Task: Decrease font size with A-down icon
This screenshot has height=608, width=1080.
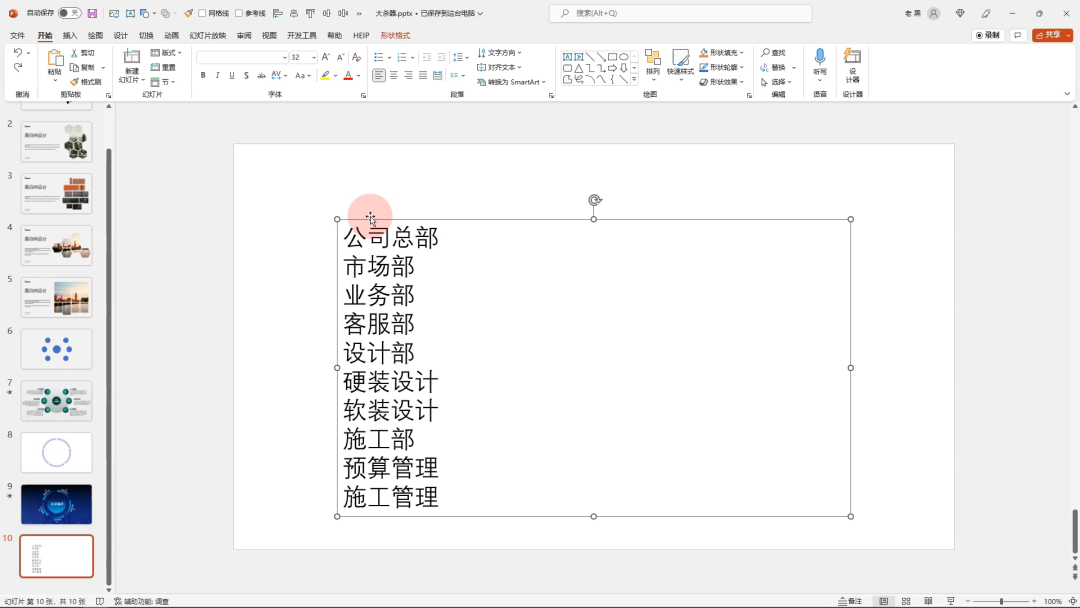Action: 340,57
